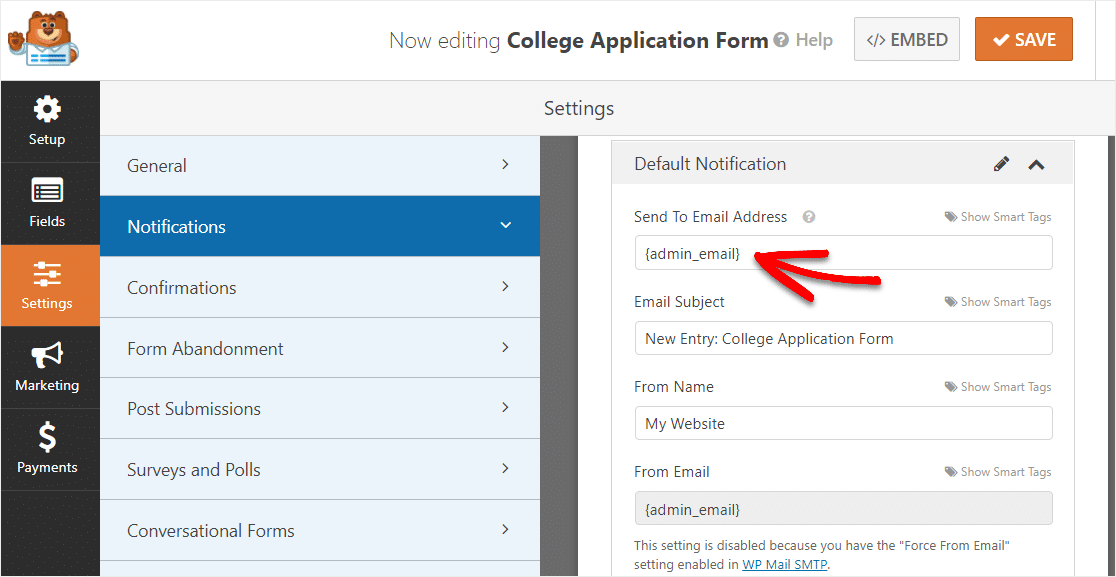Click the tag icon beside From Email Smart Tags

click(x=950, y=472)
